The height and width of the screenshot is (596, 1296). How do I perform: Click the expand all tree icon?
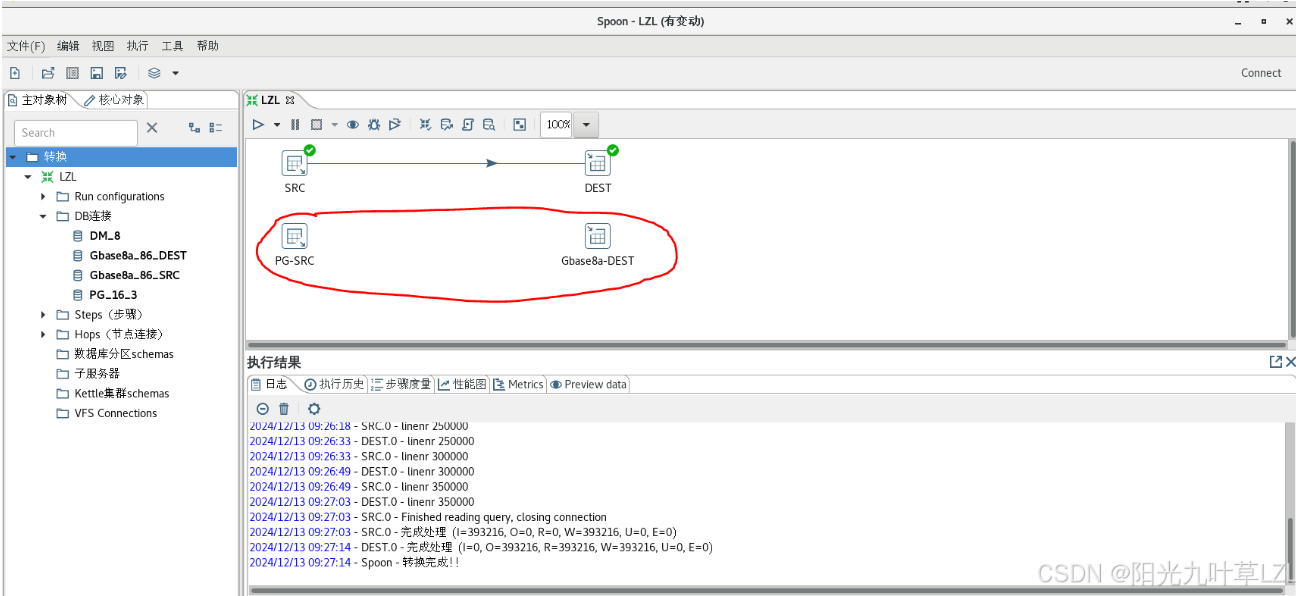pos(194,128)
